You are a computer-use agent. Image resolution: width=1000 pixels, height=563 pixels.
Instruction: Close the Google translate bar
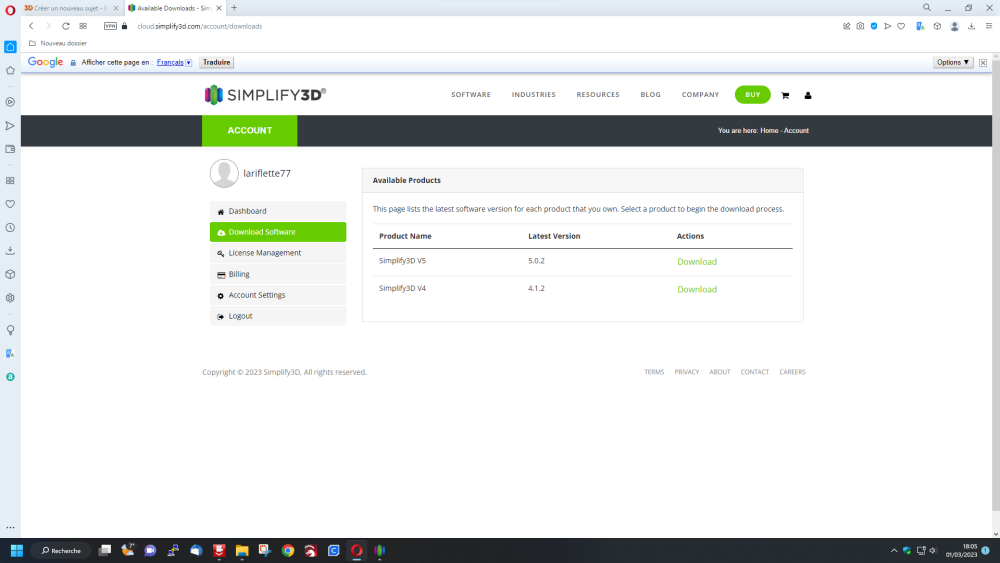click(983, 62)
